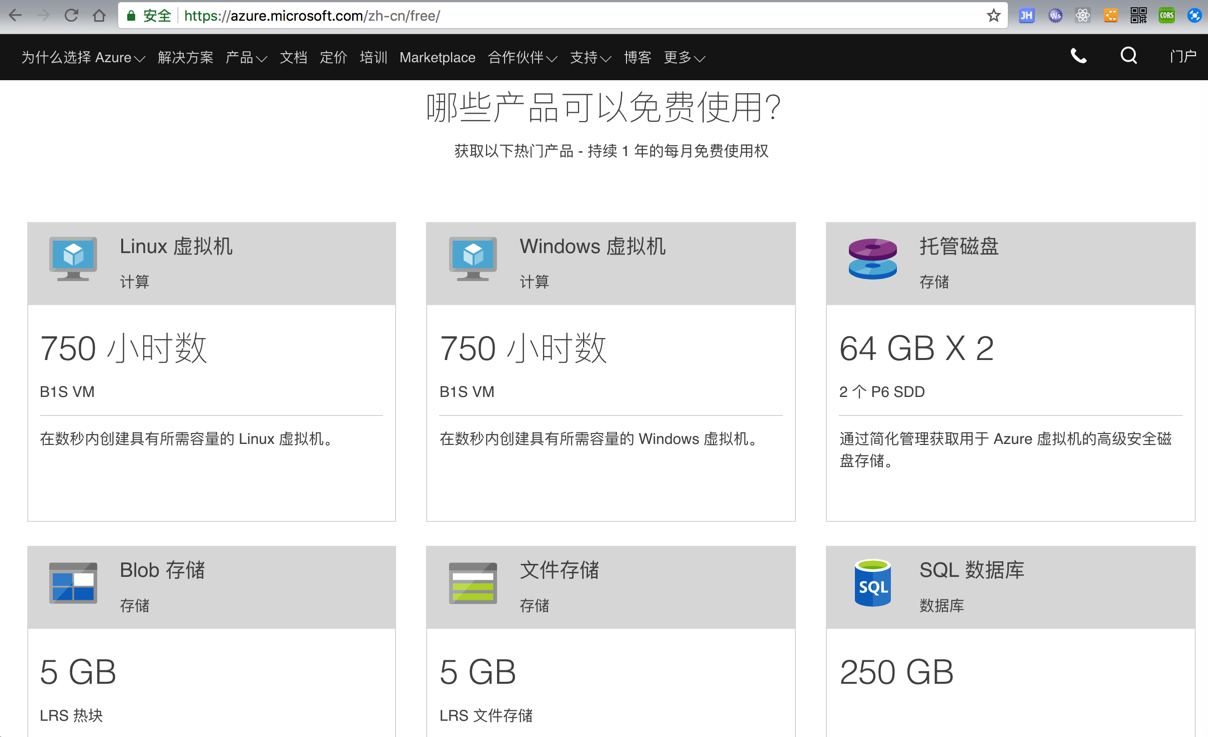Click 5 GB in Blob 存储 card

tap(78, 672)
